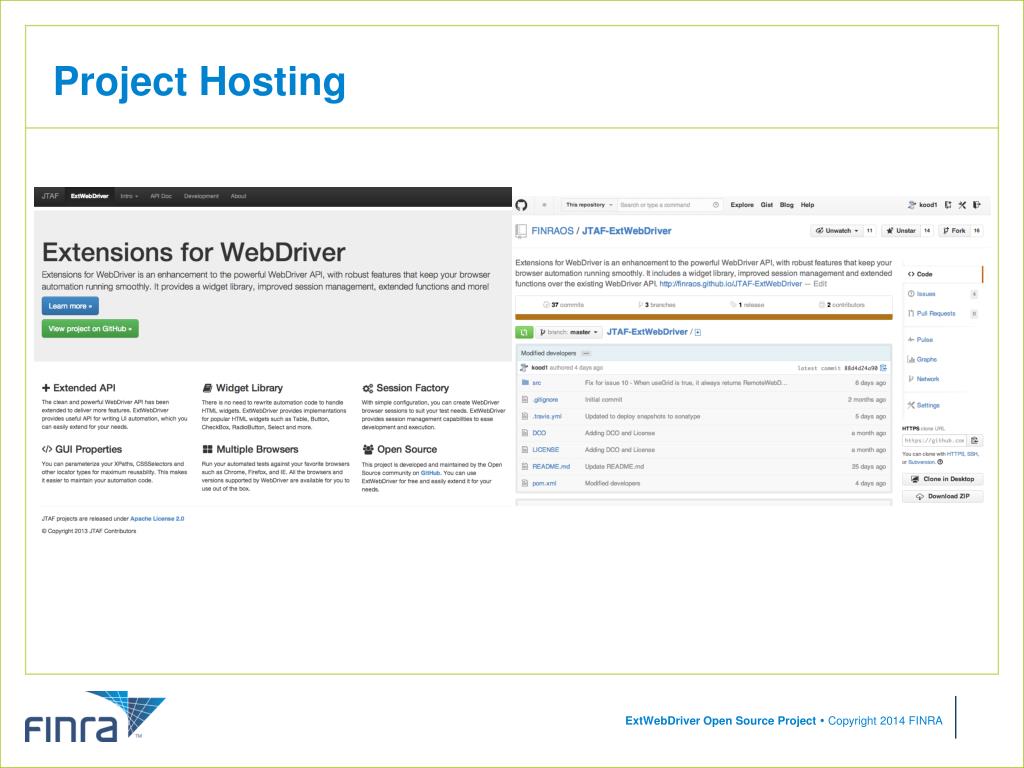Open Development in the navbar
The width and height of the screenshot is (1024, 768).
[201, 197]
